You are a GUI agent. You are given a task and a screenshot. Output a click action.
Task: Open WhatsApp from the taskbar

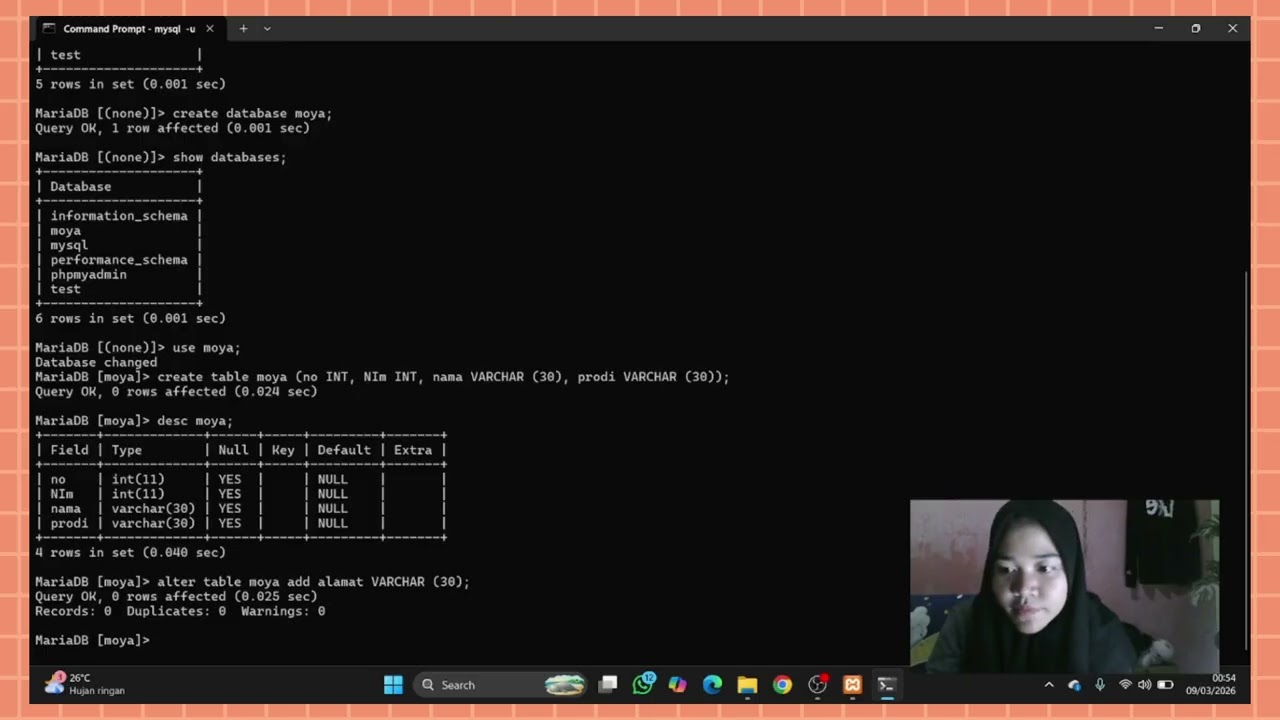pyautogui.click(x=643, y=684)
